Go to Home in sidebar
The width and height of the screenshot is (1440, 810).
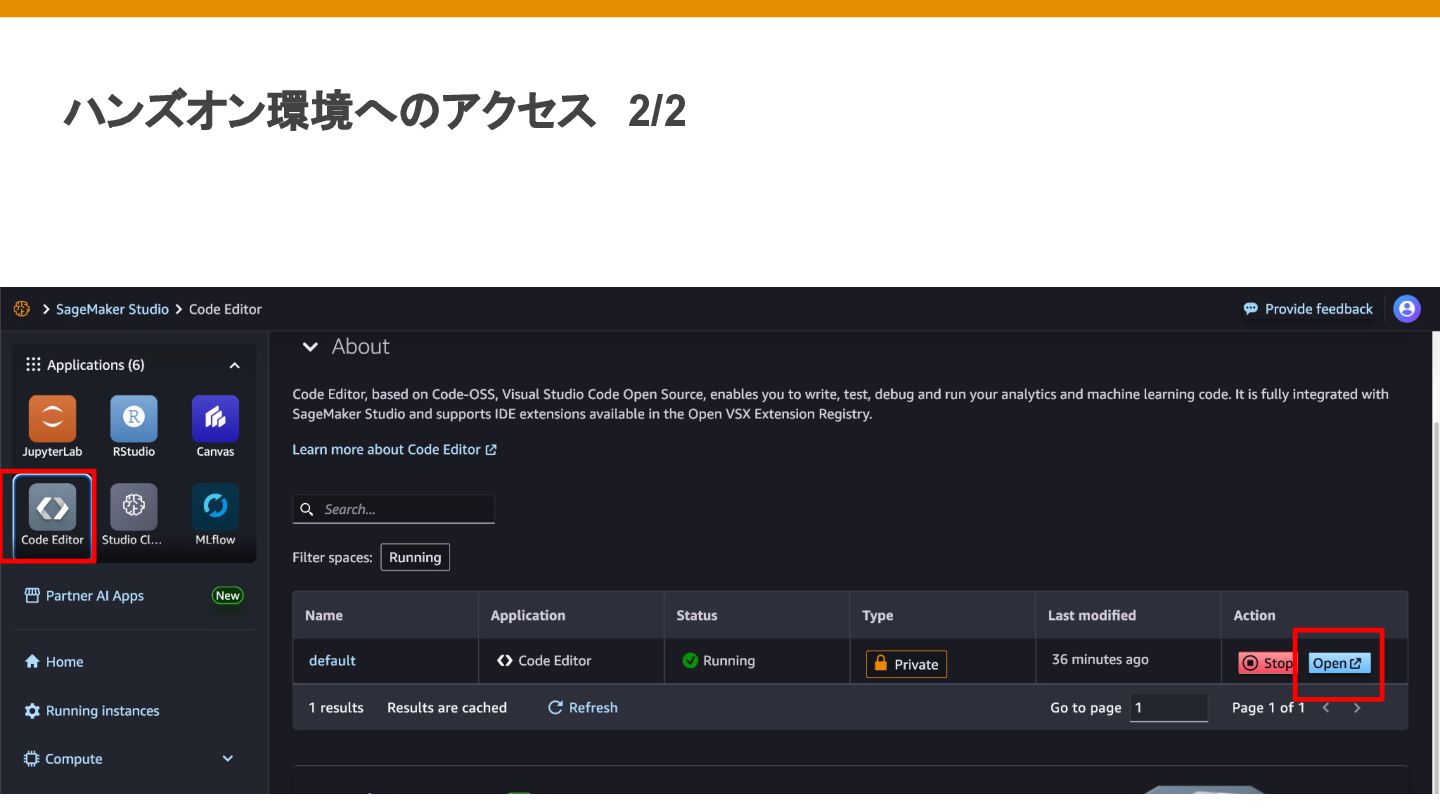click(53, 662)
